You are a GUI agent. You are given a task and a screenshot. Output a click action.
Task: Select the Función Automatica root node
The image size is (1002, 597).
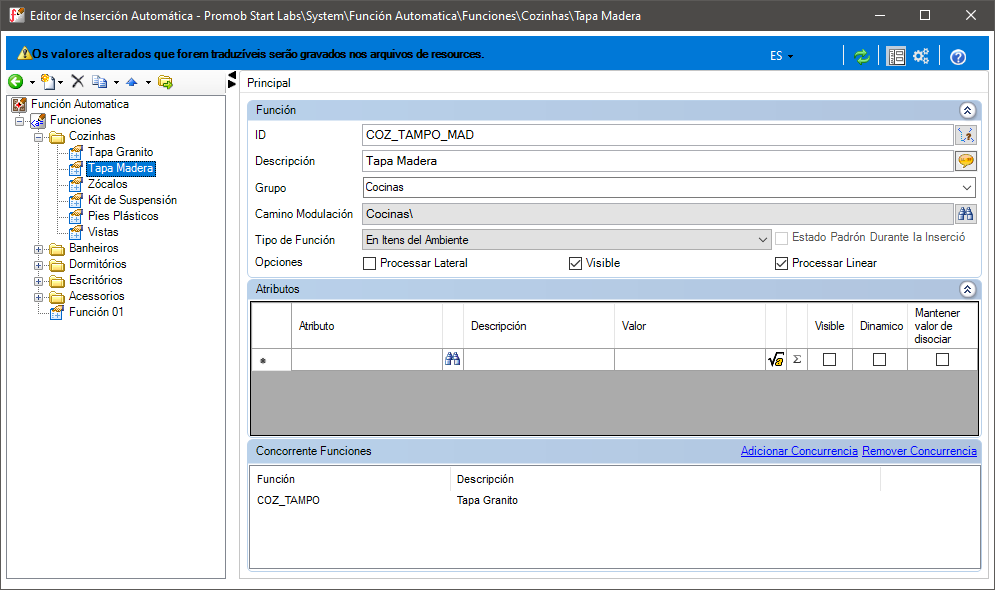(80, 104)
